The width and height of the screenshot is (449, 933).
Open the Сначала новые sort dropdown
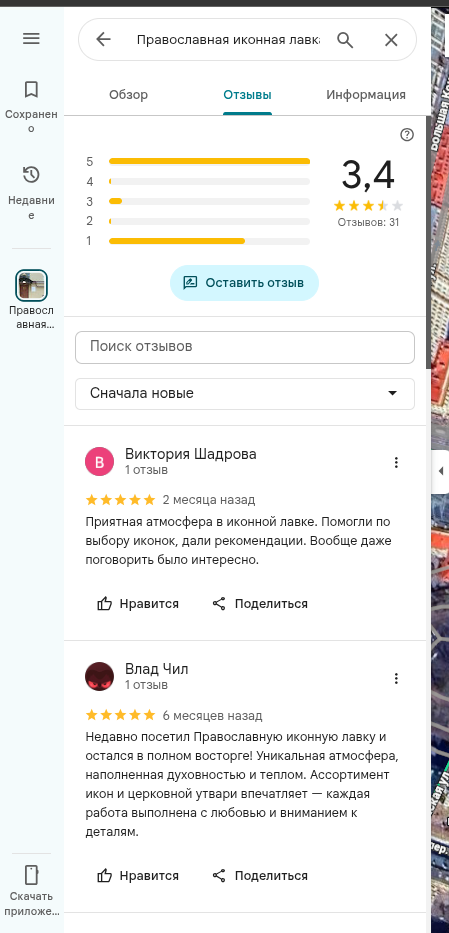pos(244,393)
